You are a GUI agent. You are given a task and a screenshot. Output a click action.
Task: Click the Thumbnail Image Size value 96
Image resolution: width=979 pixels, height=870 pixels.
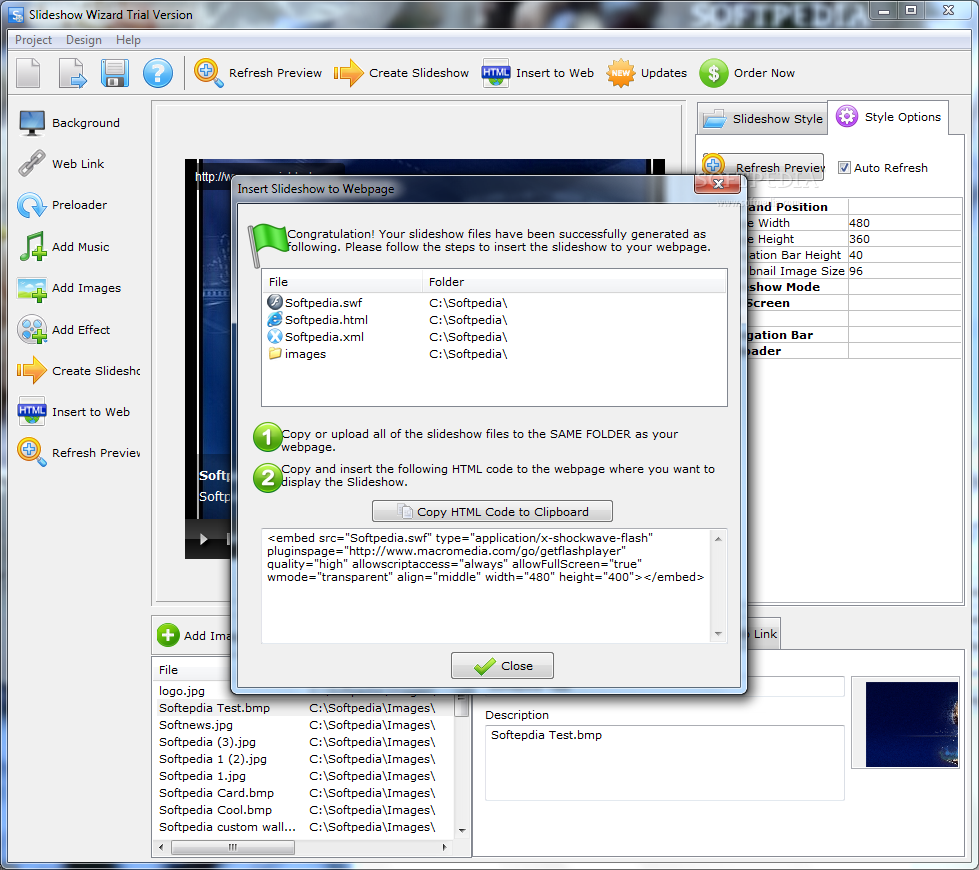(903, 271)
